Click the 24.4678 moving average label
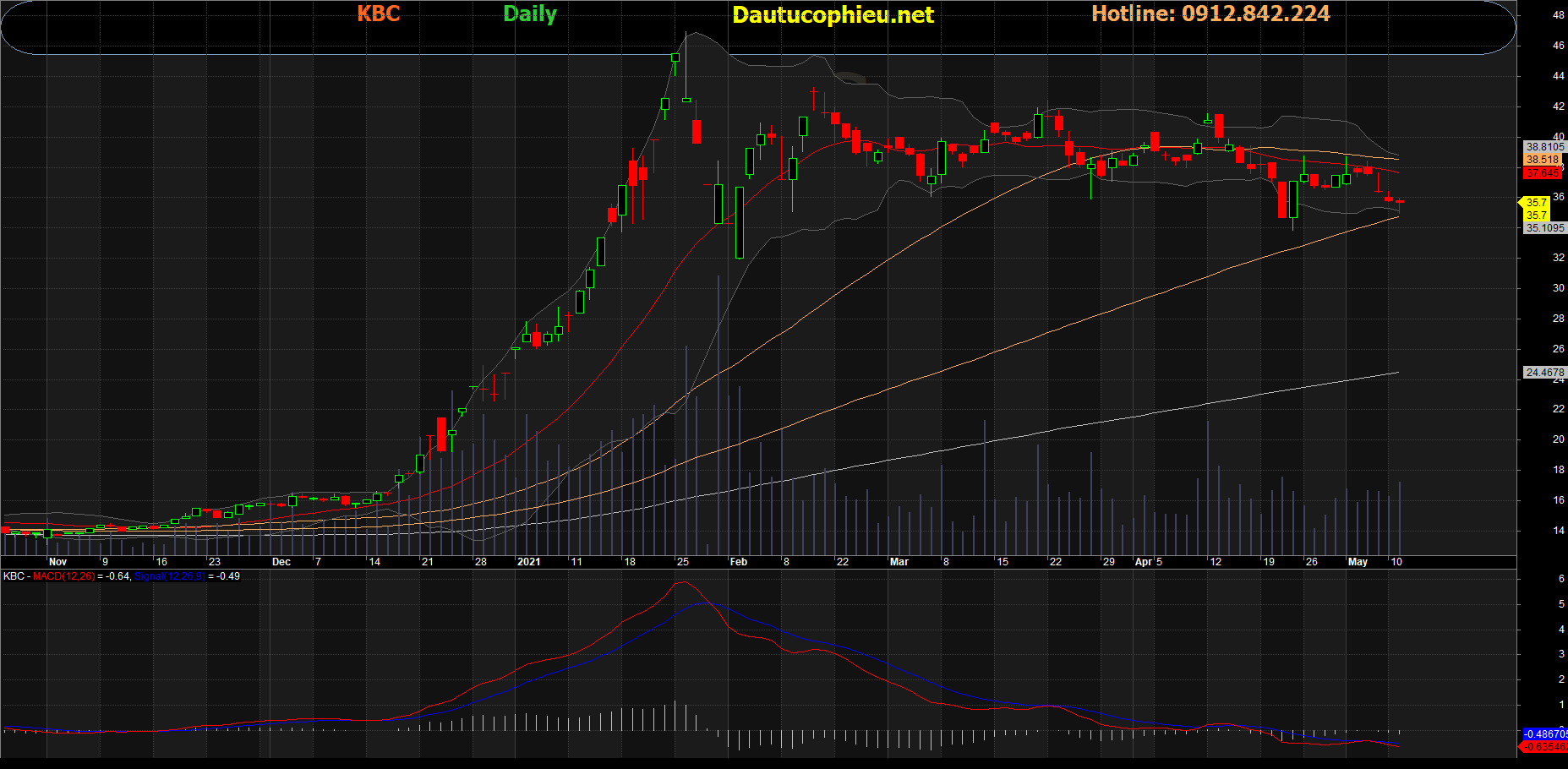Viewport: 1568px width, 769px height. coord(1543,372)
